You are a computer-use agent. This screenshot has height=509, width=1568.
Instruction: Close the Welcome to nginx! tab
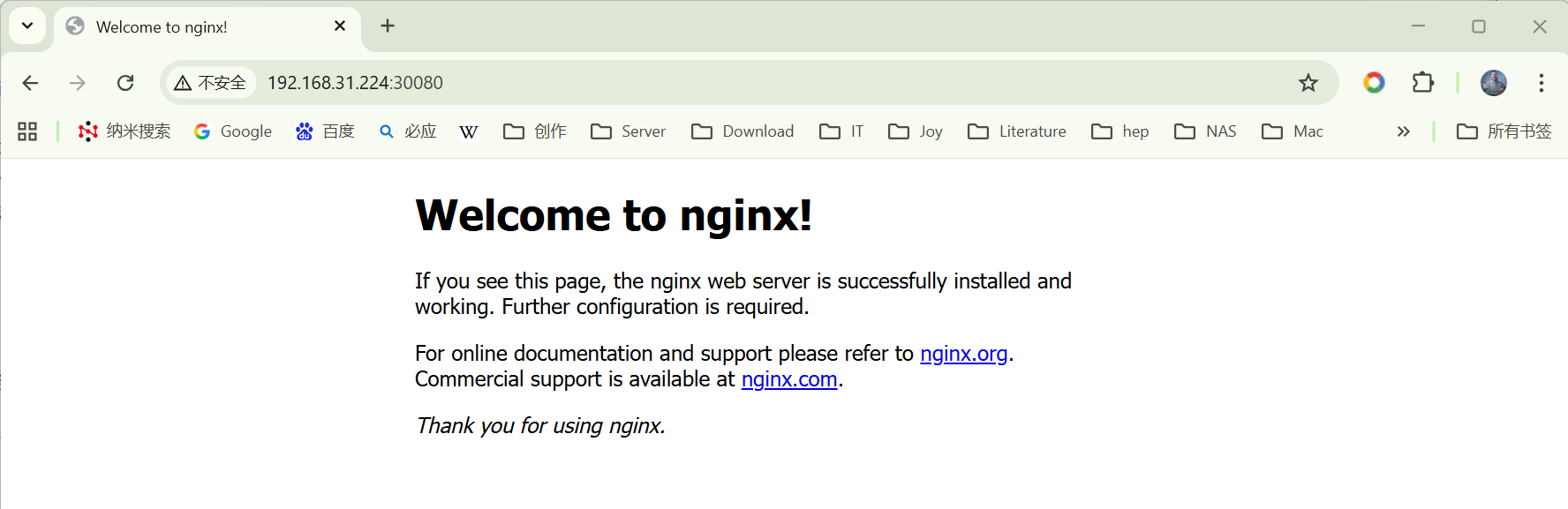click(x=340, y=26)
